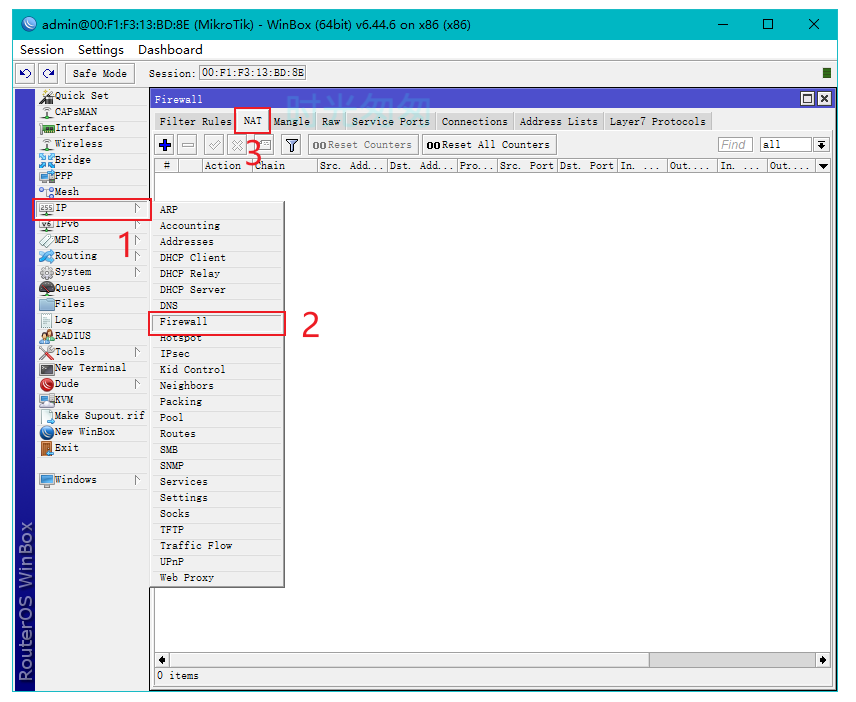Open the Session menu

[42, 50]
